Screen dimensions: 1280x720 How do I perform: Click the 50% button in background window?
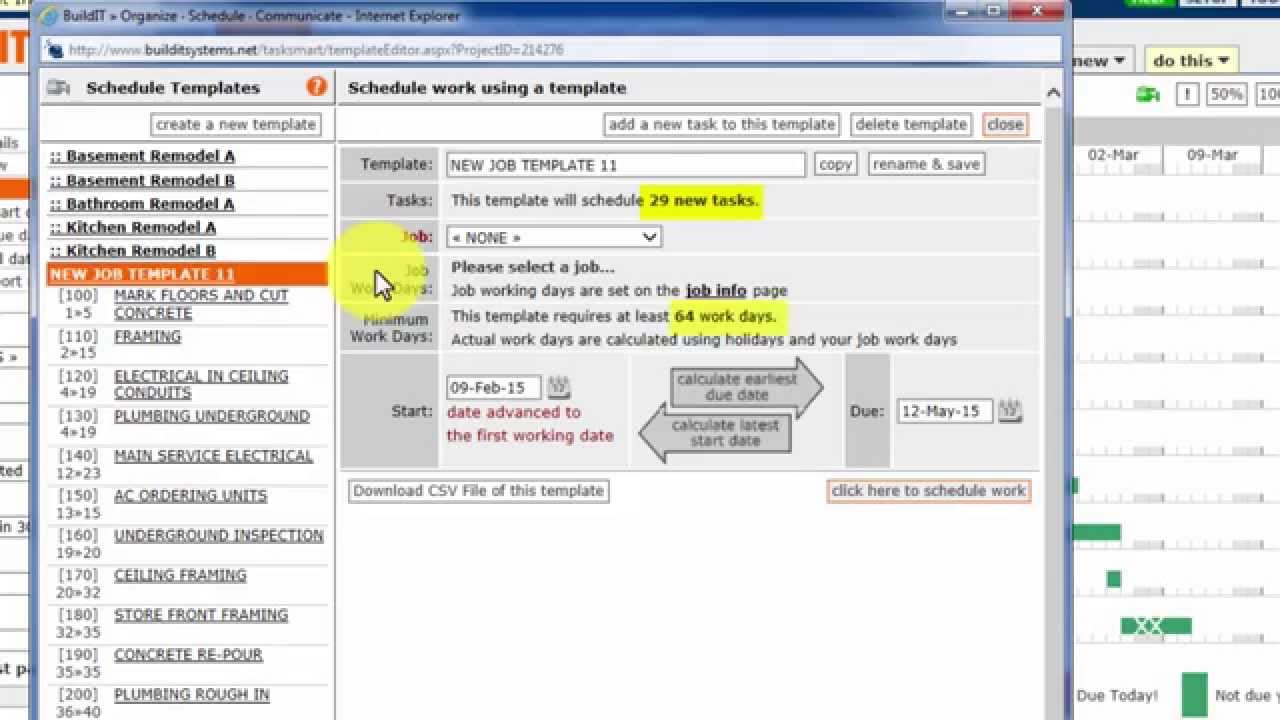pyautogui.click(x=1226, y=94)
